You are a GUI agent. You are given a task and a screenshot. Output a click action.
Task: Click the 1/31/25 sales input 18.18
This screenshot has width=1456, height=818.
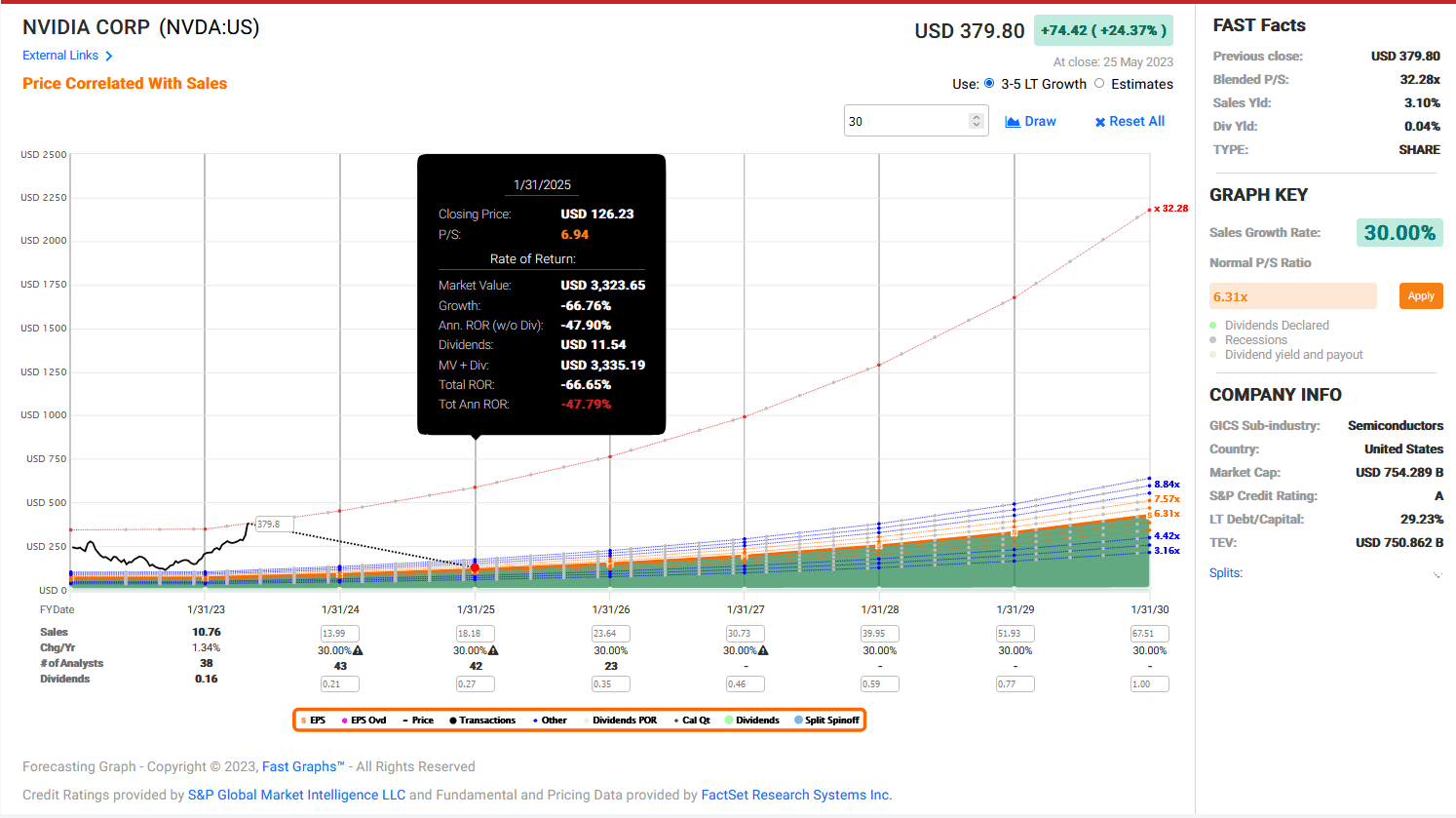(476, 633)
